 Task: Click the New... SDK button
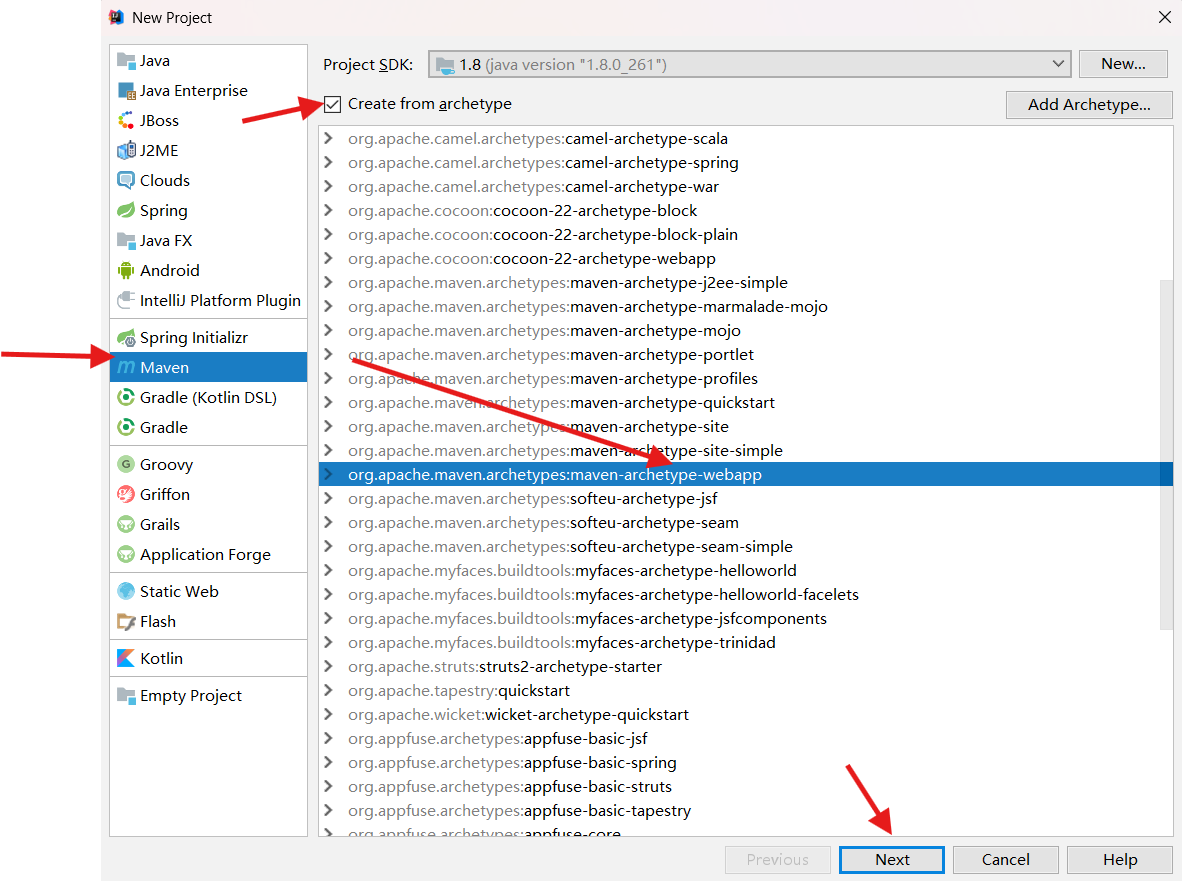(x=1123, y=64)
